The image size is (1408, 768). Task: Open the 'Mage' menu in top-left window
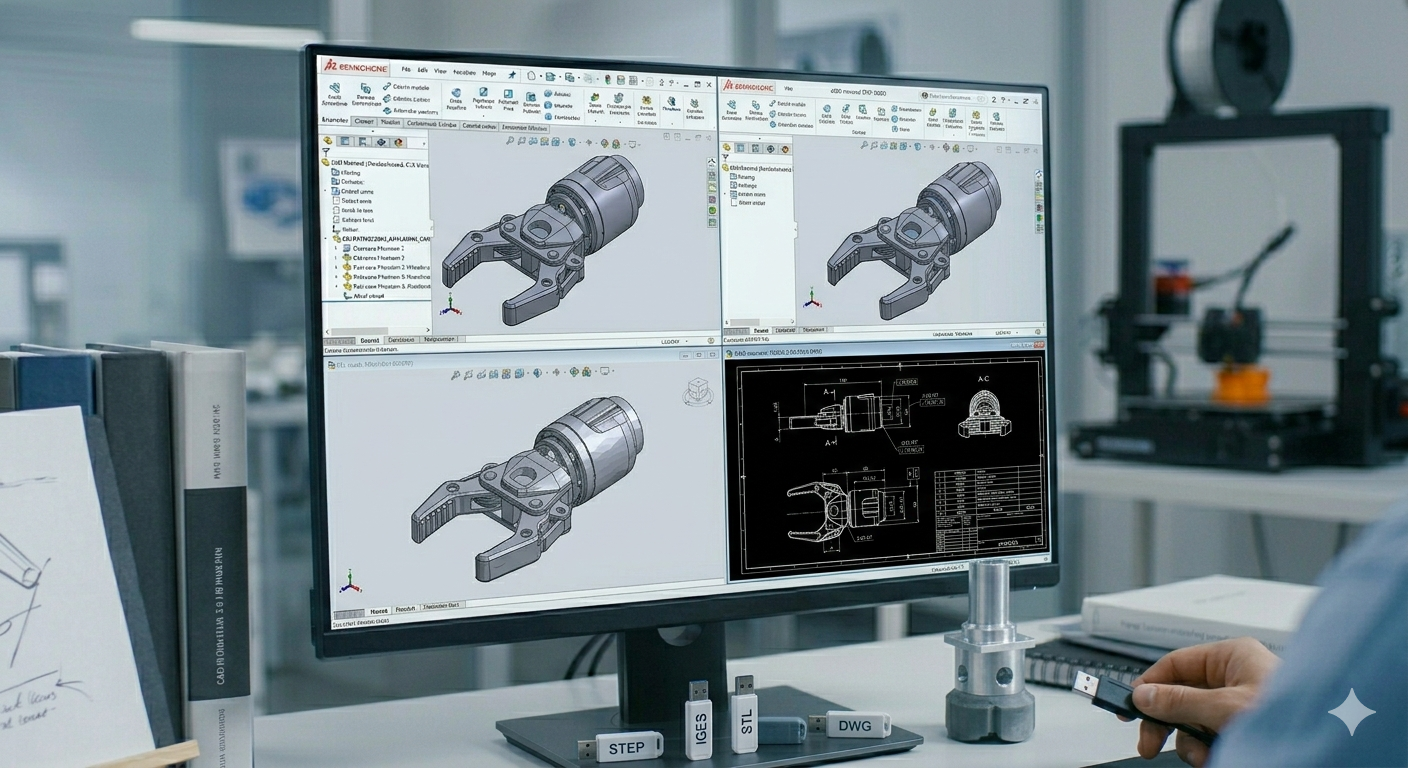click(x=489, y=73)
